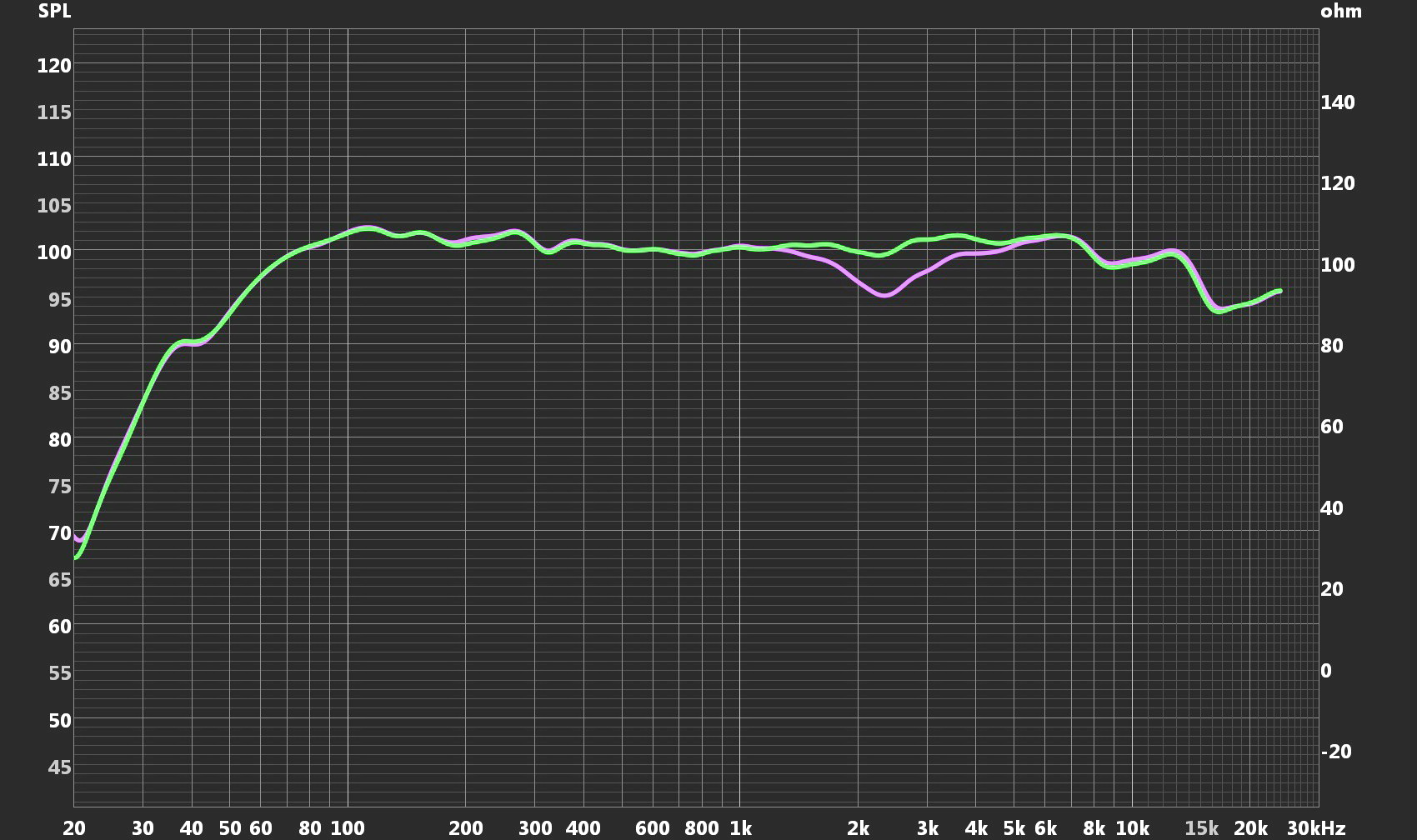Viewport: 1417px width, 840px height.
Task: Select the 50 label on the frequency axis
Action: pyautogui.click(x=230, y=828)
